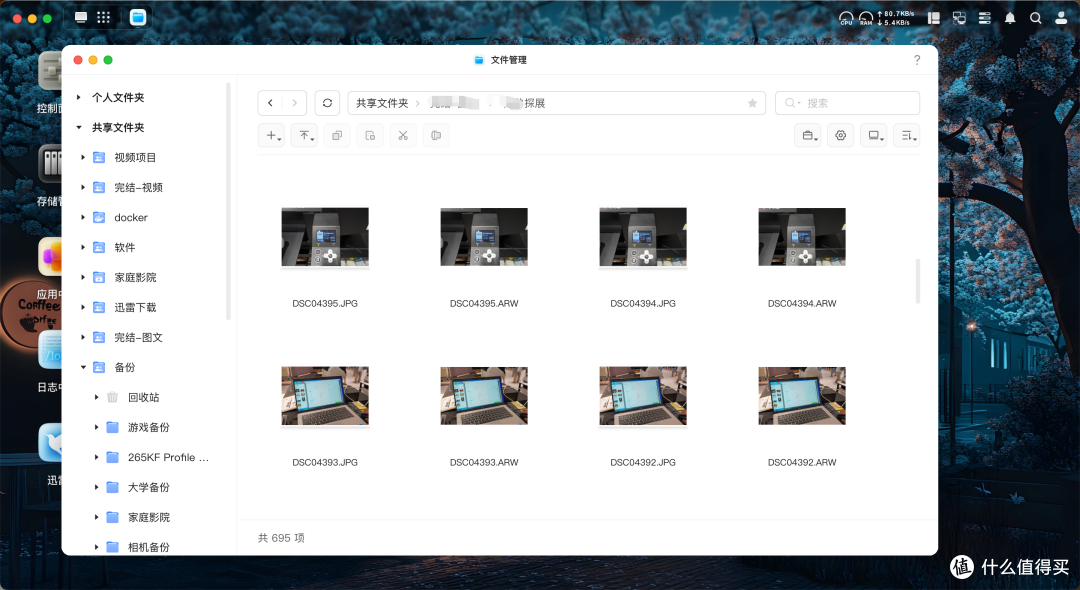Open file manager settings gear
Image resolution: width=1080 pixels, height=590 pixels.
tap(840, 136)
